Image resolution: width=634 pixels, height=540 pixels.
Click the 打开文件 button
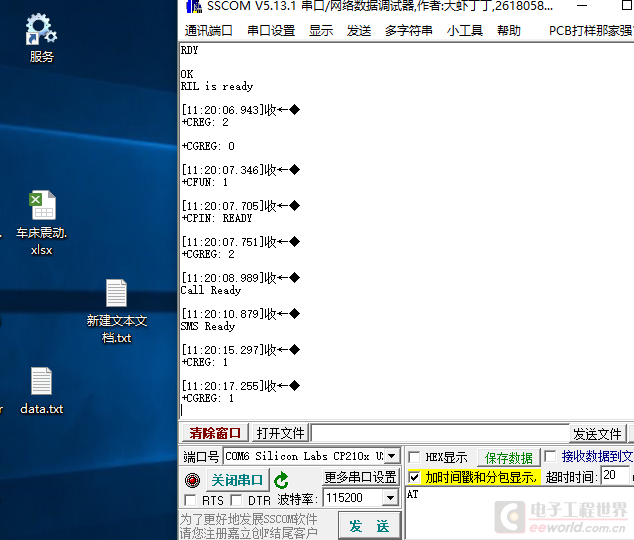pyautogui.click(x=280, y=433)
